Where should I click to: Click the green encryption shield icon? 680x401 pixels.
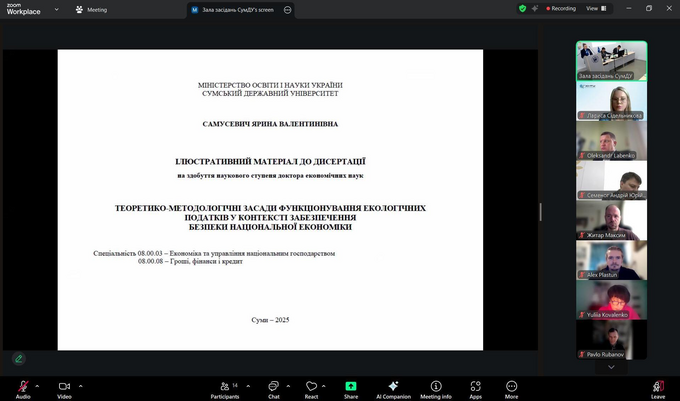[522, 8]
